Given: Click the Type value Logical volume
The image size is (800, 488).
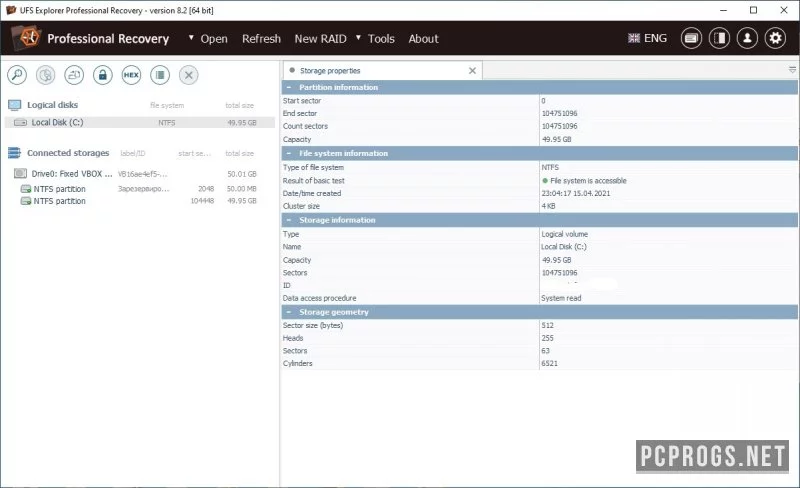Looking at the screenshot, I should point(564,234).
